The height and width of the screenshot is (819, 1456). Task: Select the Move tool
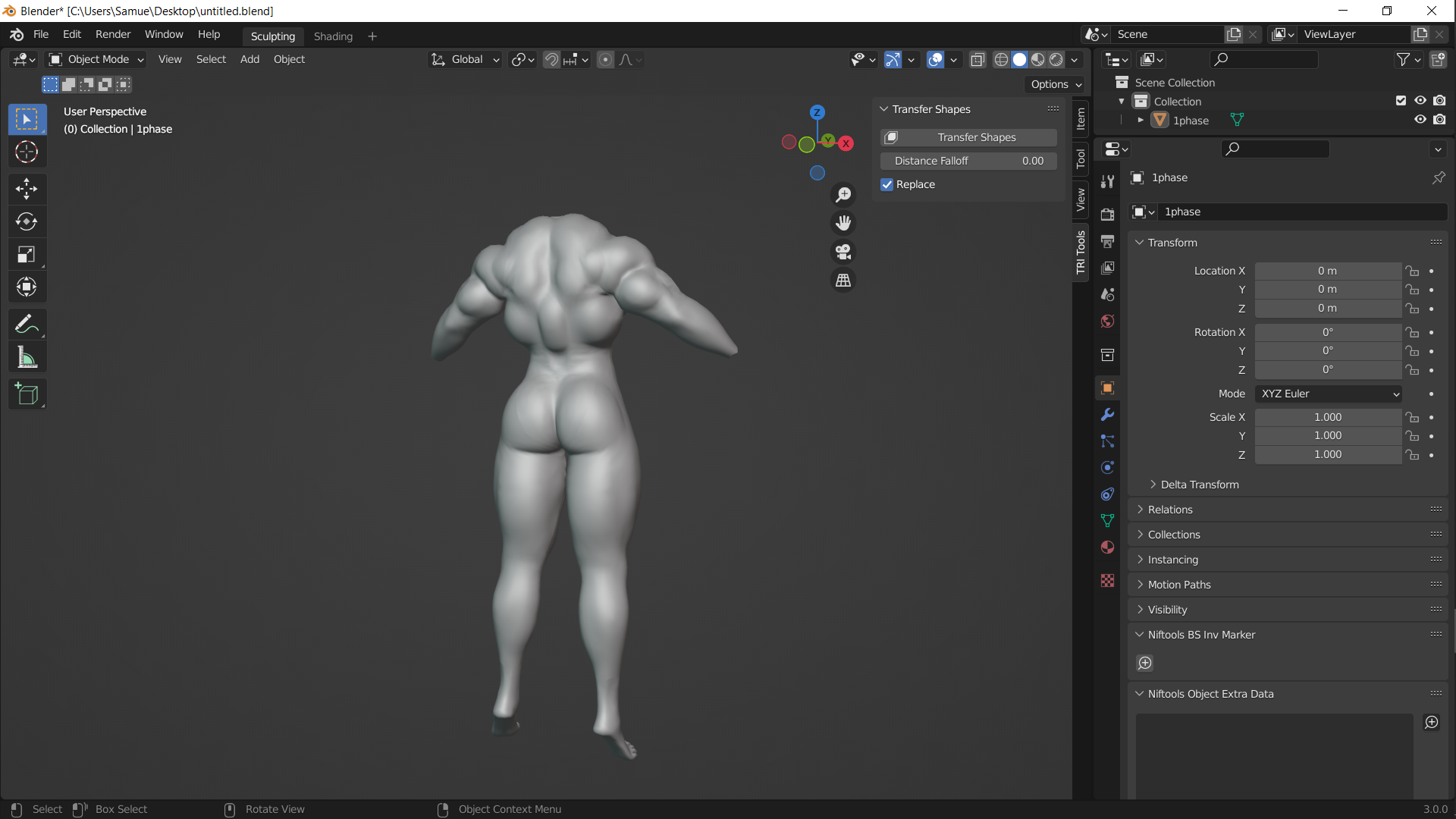[x=27, y=189]
